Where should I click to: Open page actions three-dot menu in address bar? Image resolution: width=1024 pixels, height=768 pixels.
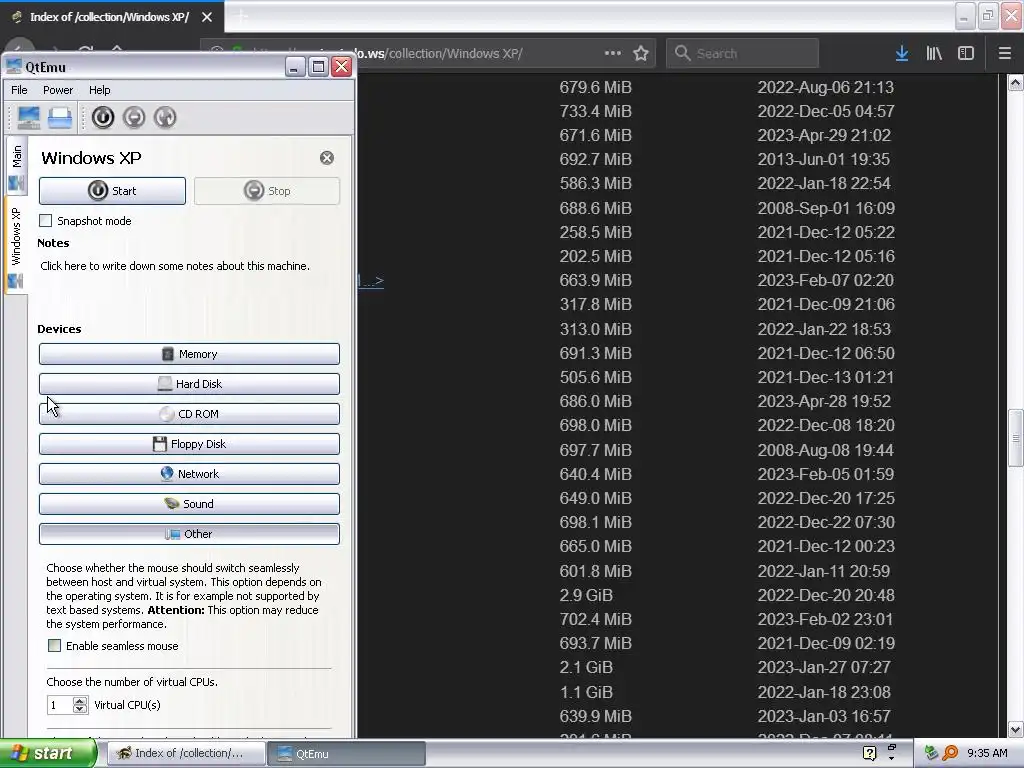click(x=613, y=54)
